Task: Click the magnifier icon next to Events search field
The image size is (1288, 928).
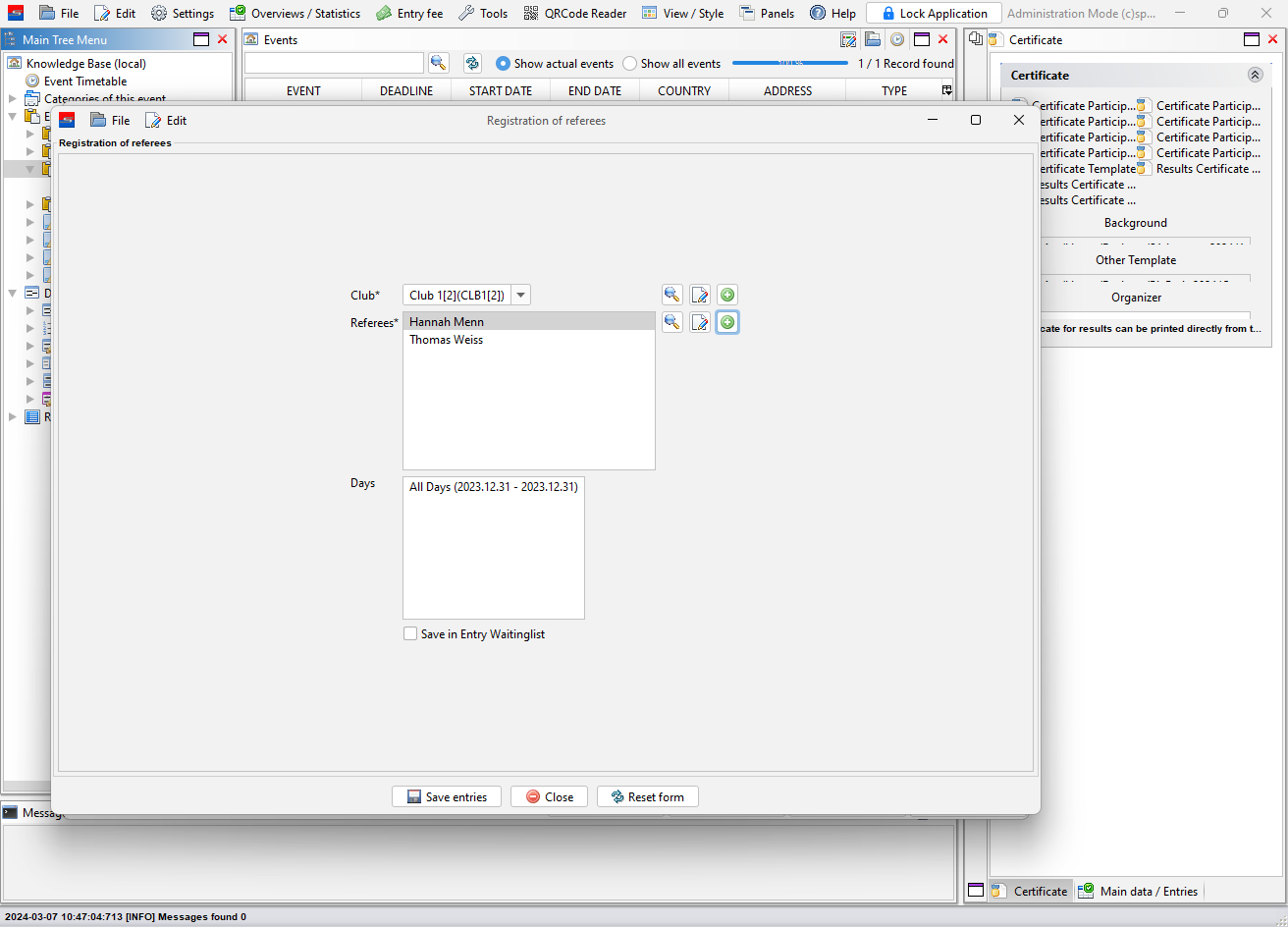Action: coord(439,63)
